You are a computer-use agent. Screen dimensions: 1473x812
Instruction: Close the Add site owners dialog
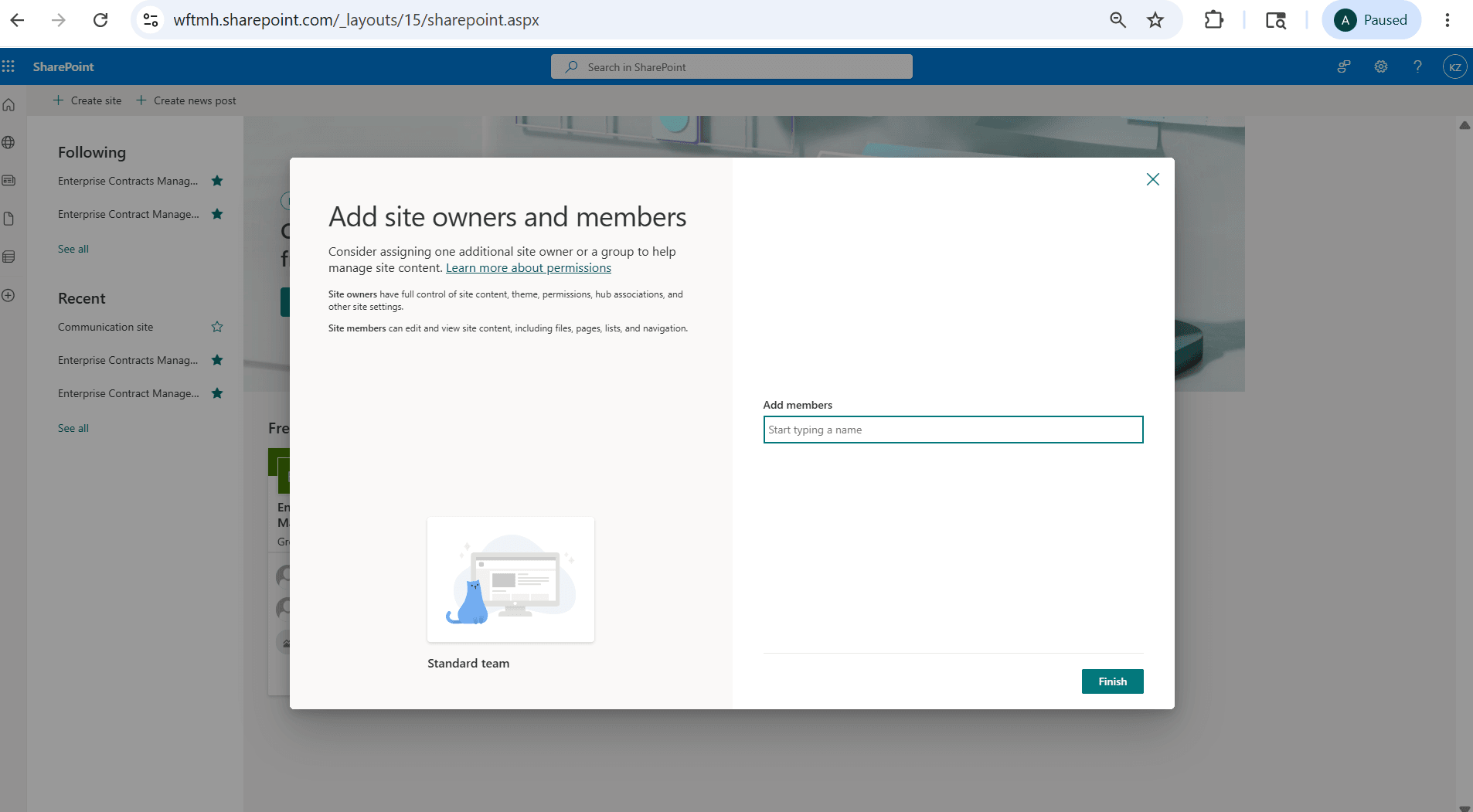(1152, 179)
